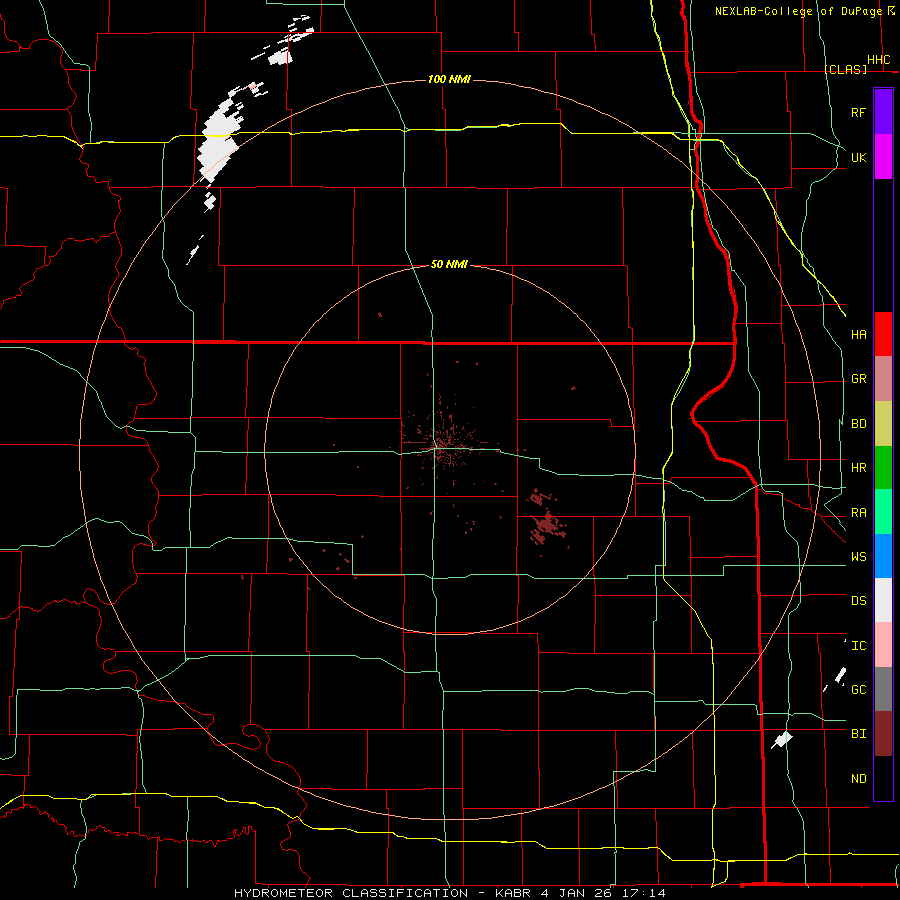Click the "[CLAS]" units label
This screenshot has height=900, width=900.
tap(845, 69)
